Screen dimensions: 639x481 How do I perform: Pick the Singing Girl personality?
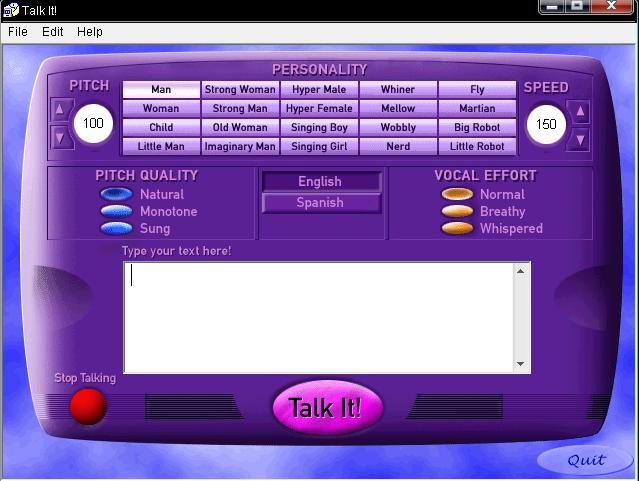click(319, 147)
